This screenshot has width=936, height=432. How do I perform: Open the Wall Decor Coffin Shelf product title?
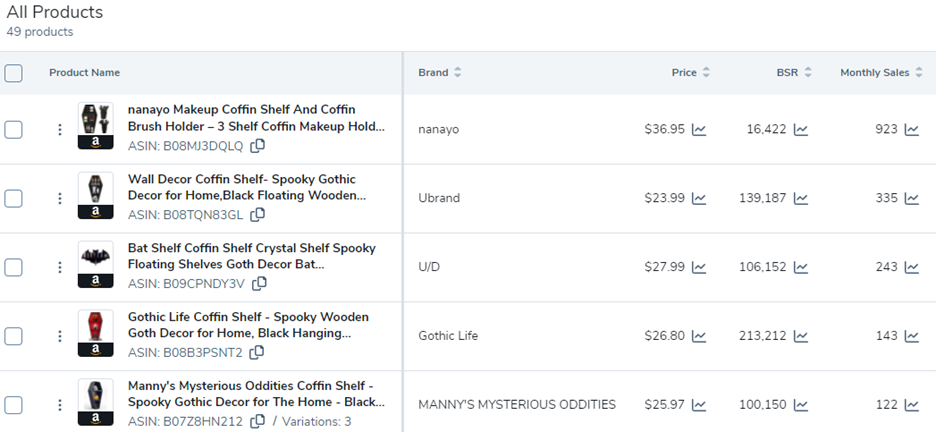[x=247, y=187]
